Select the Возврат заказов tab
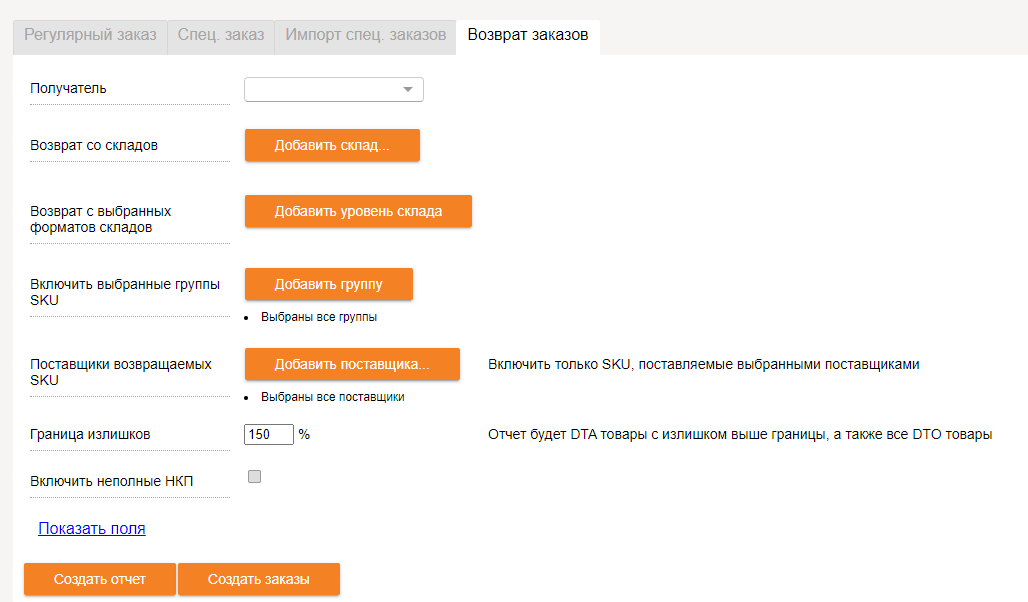Image resolution: width=1028 pixels, height=602 pixels. click(x=527, y=35)
